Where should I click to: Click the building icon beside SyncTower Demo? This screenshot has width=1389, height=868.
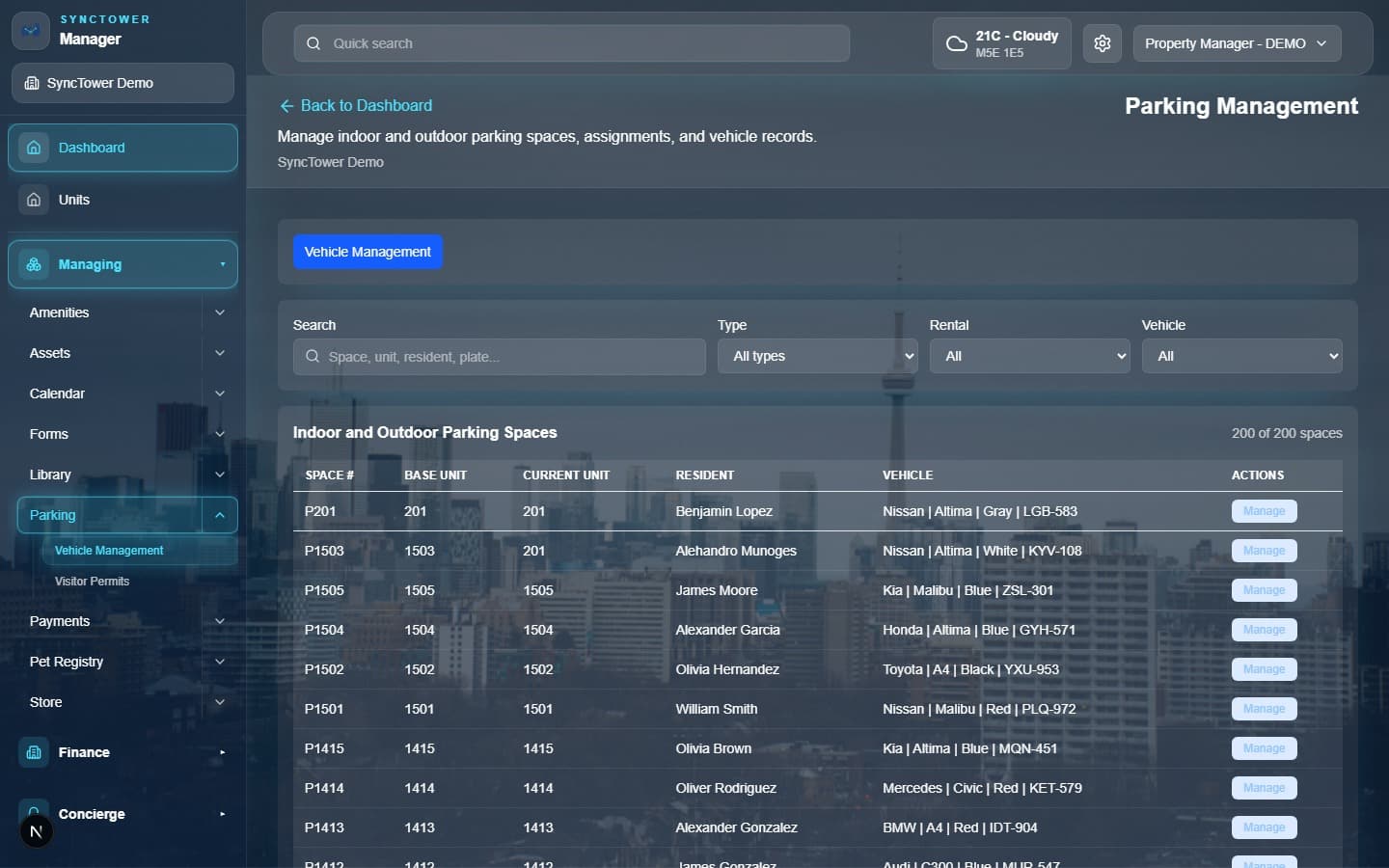coord(32,83)
